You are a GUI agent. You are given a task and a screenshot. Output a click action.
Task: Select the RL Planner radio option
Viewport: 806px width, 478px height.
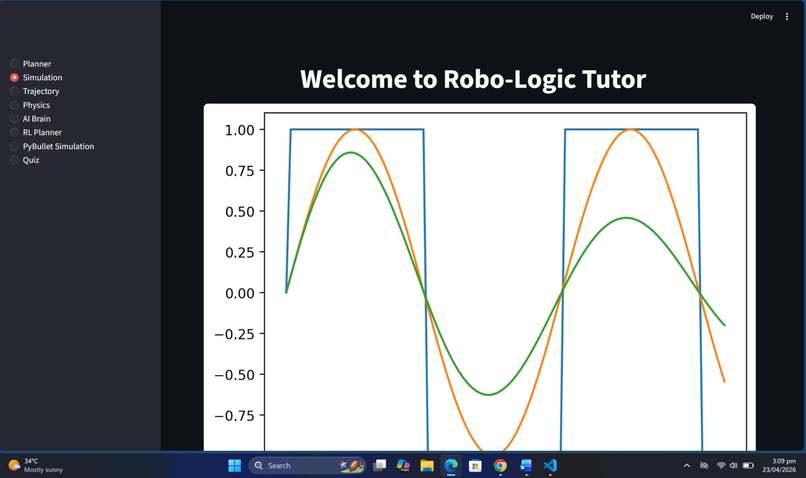point(36,133)
